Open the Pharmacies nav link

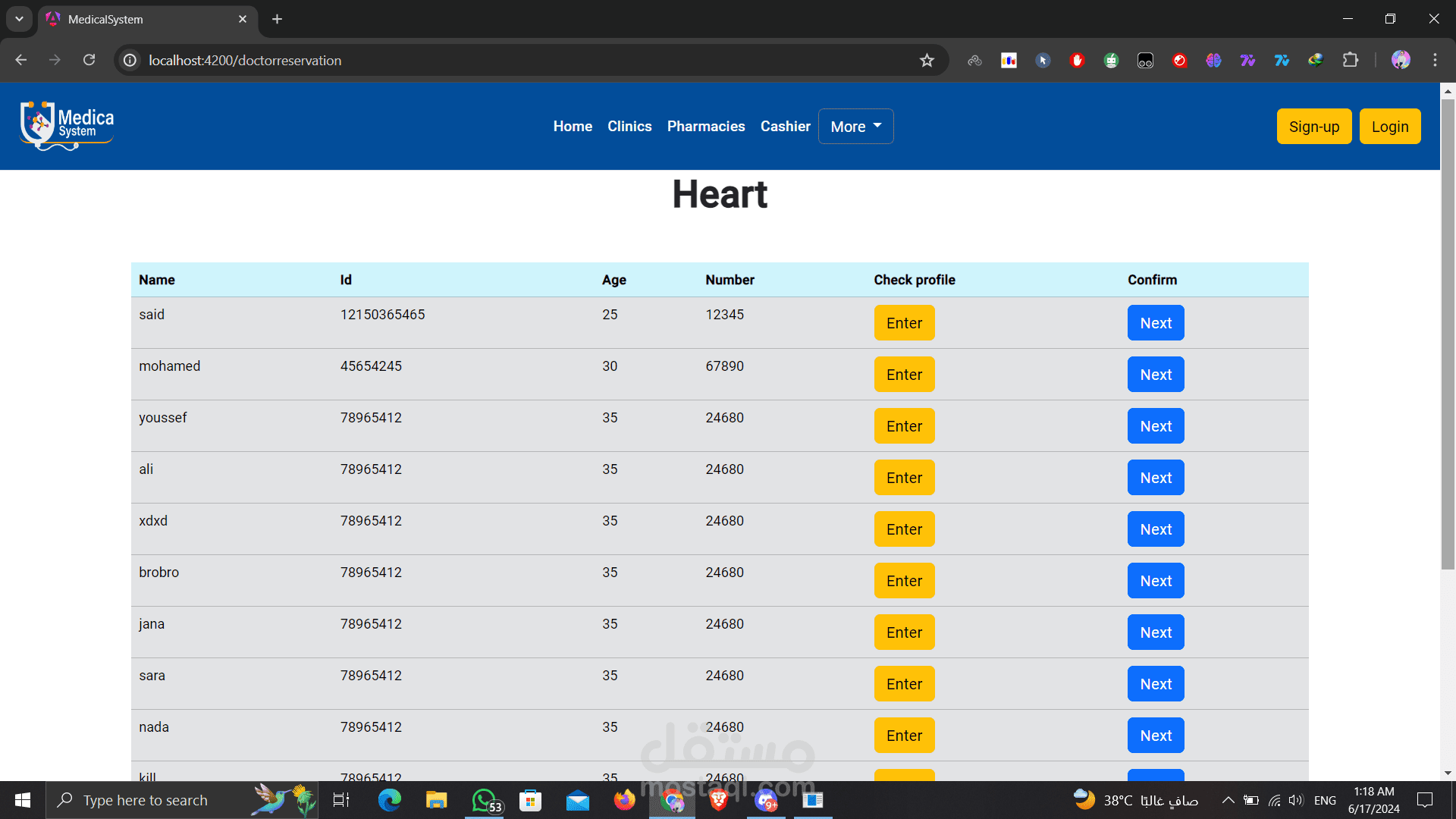click(x=706, y=127)
